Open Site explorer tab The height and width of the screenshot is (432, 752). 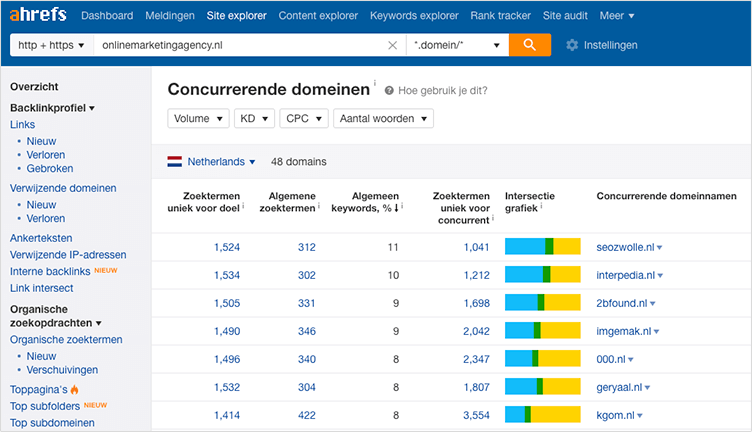[236, 16]
